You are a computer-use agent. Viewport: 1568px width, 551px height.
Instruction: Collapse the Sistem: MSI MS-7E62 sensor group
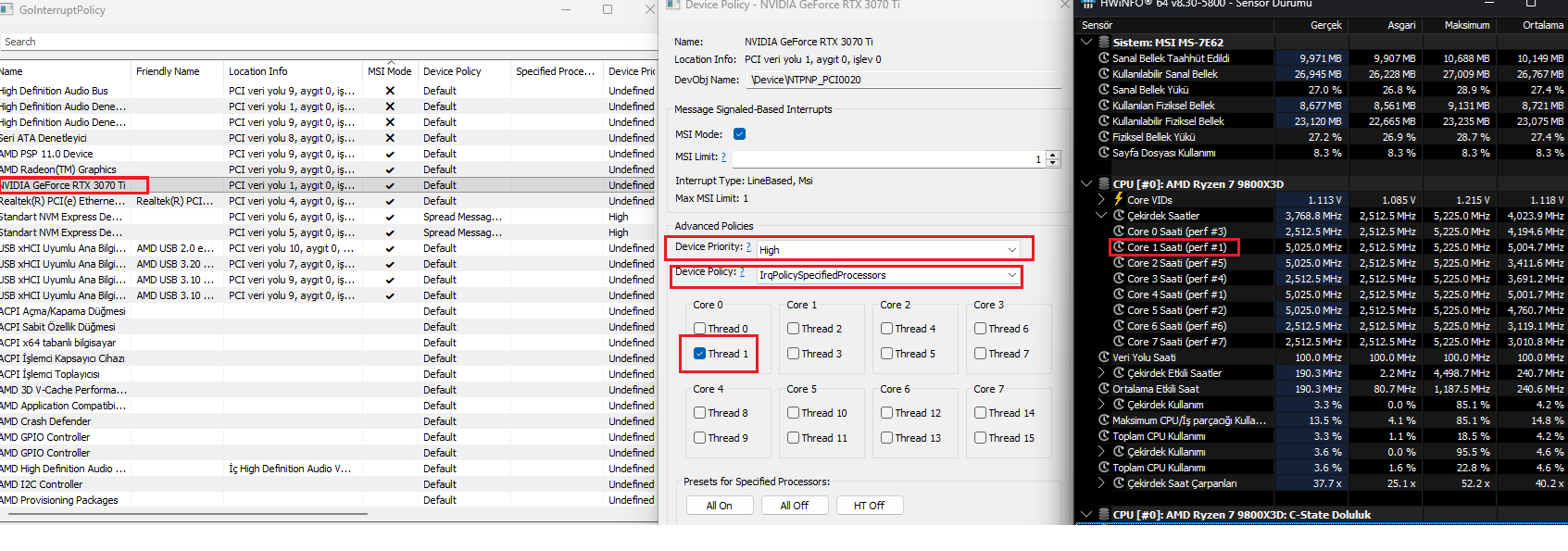pos(1086,43)
